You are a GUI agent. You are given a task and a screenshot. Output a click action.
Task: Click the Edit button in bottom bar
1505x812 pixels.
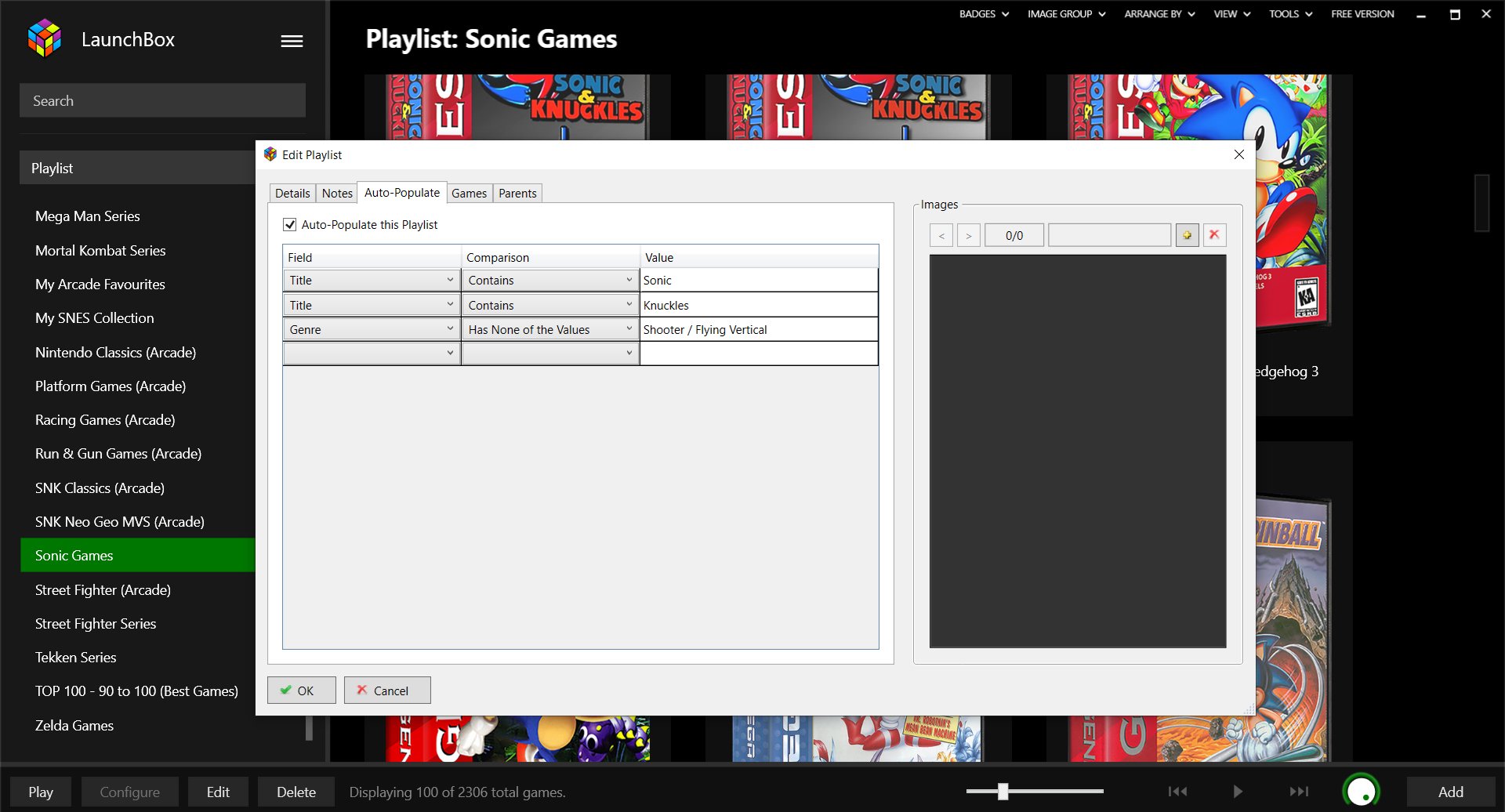pyautogui.click(x=218, y=792)
